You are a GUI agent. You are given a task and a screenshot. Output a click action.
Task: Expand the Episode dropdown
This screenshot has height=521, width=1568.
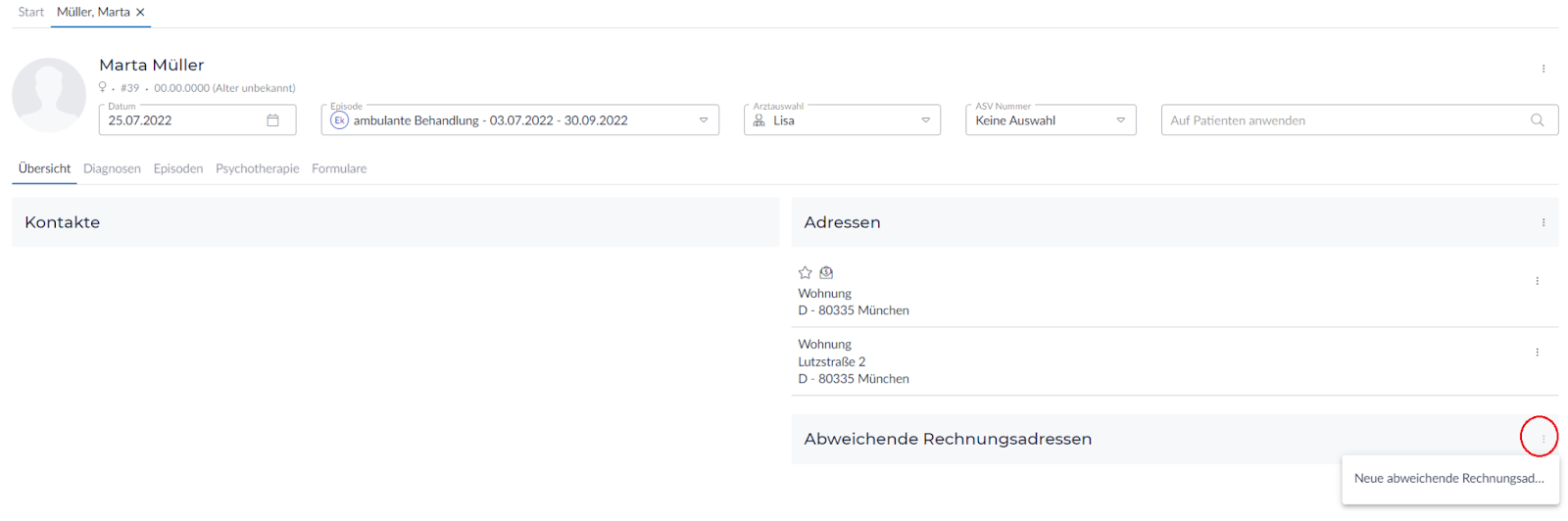703,120
